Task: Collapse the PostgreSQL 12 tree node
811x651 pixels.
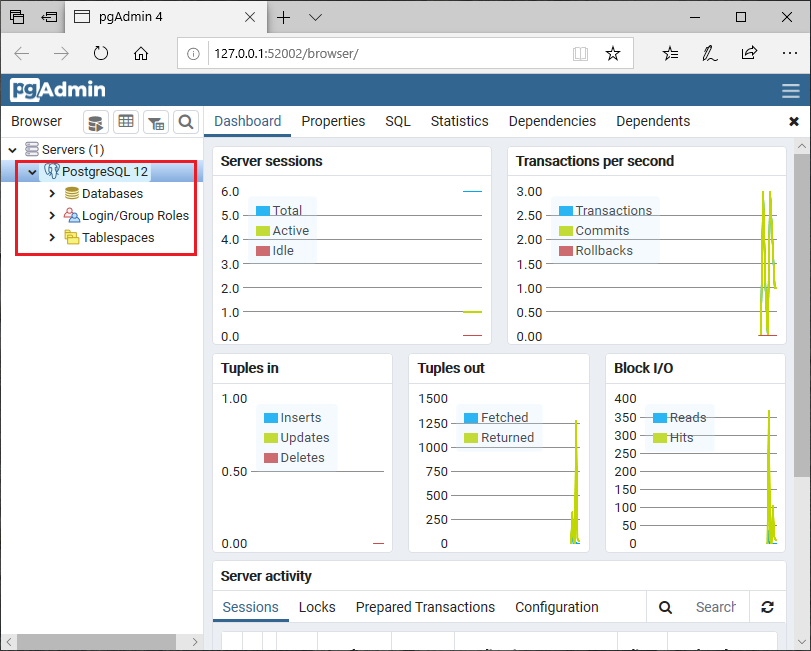Action: click(32, 171)
